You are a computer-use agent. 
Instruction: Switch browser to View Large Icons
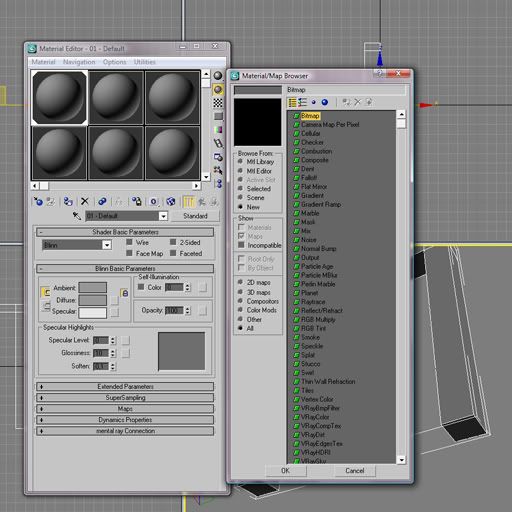point(325,102)
